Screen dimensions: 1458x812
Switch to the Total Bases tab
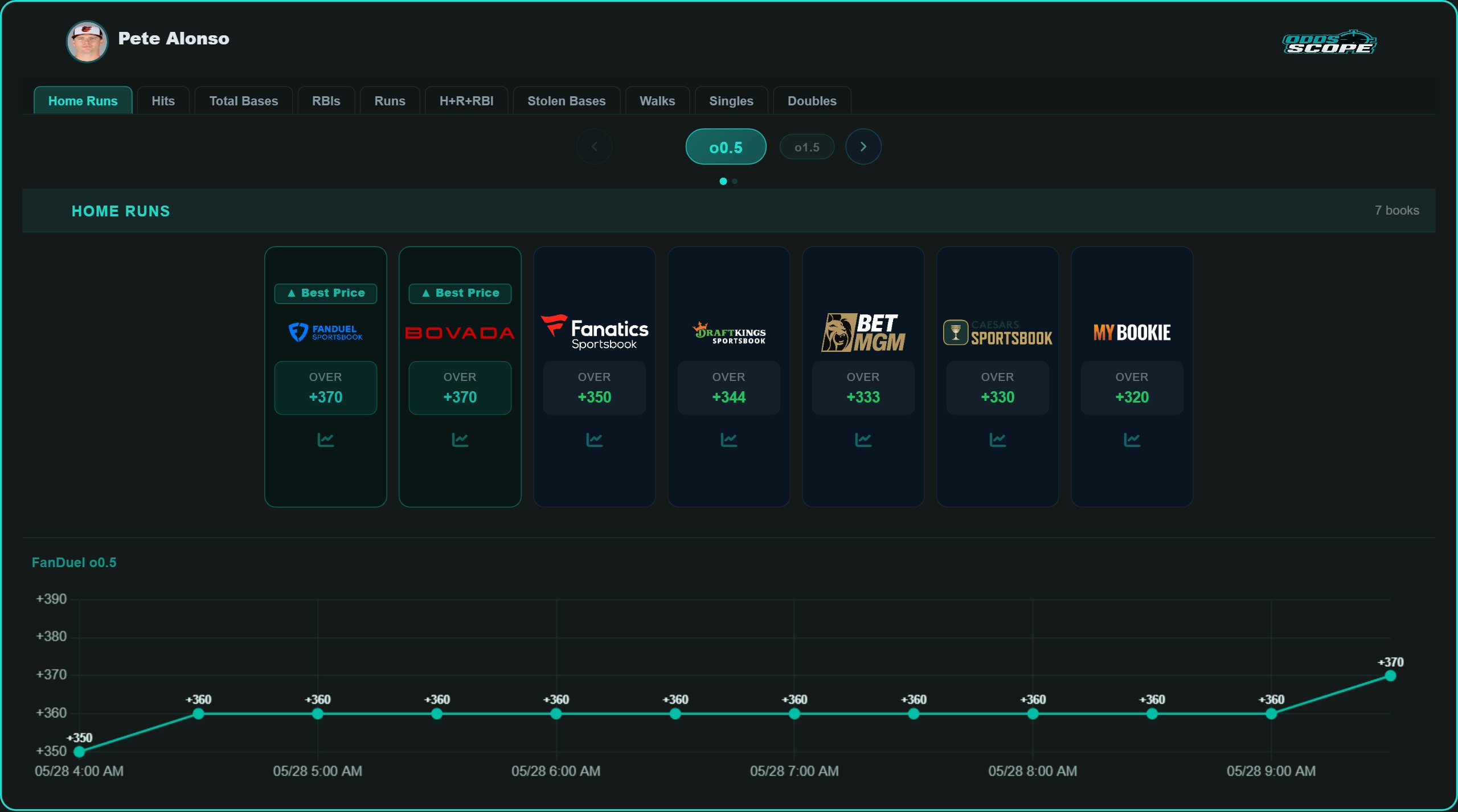pyautogui.click(x=244, y=100)
